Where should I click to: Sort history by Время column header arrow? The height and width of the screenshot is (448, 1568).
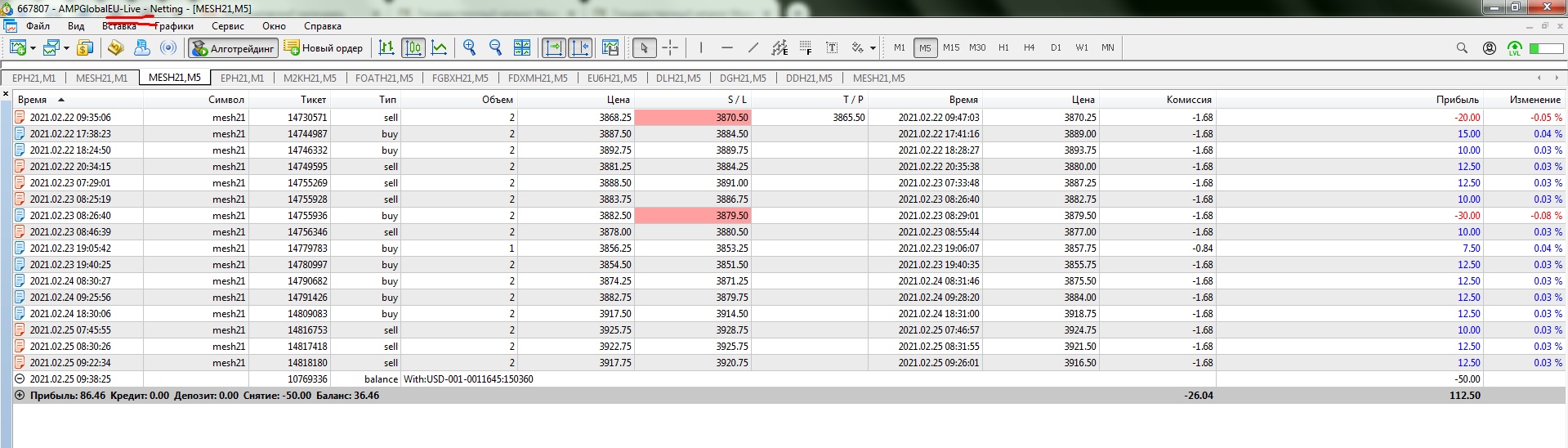coord(61,100)
